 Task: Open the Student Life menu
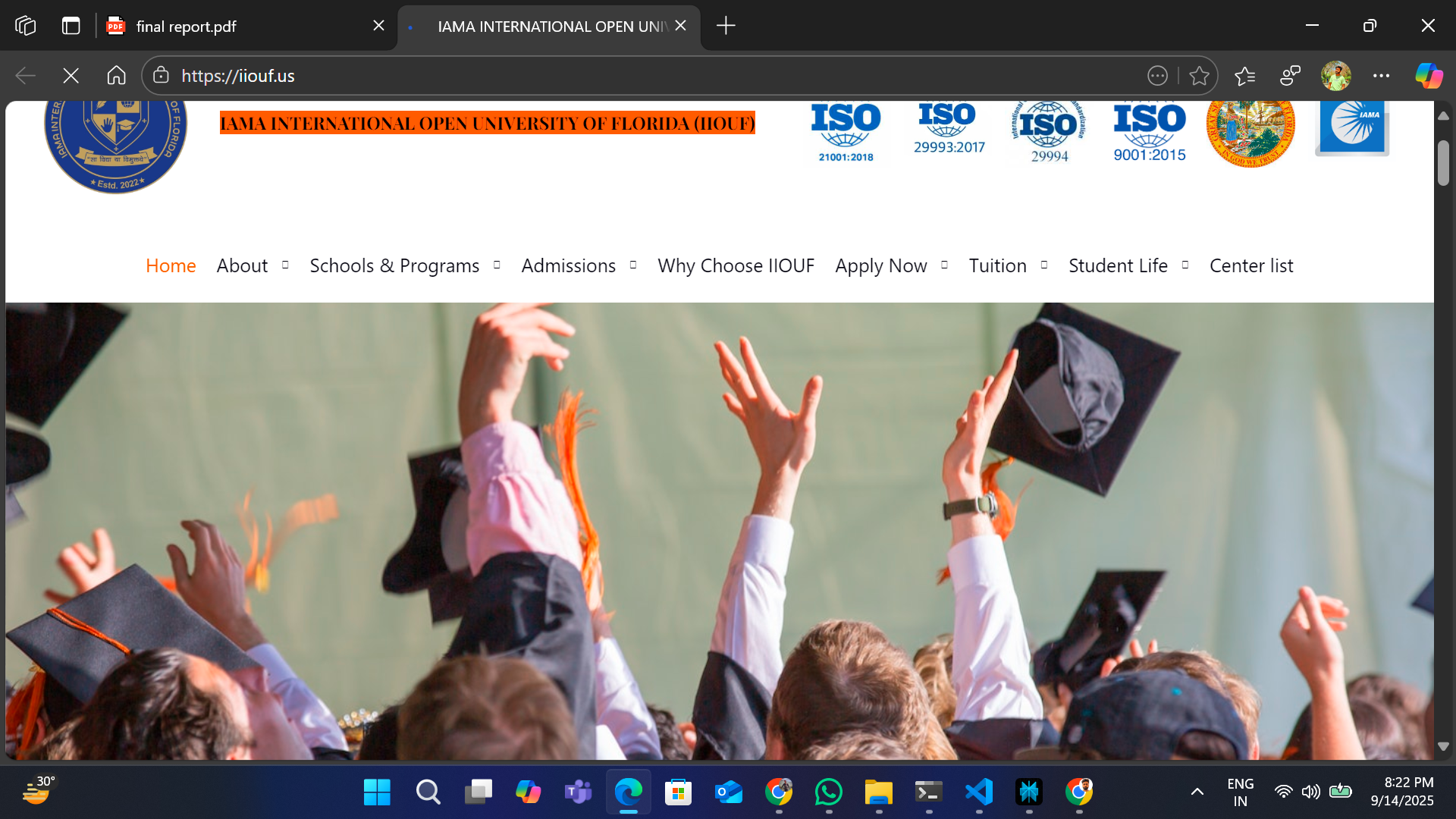pos(1118,265)
